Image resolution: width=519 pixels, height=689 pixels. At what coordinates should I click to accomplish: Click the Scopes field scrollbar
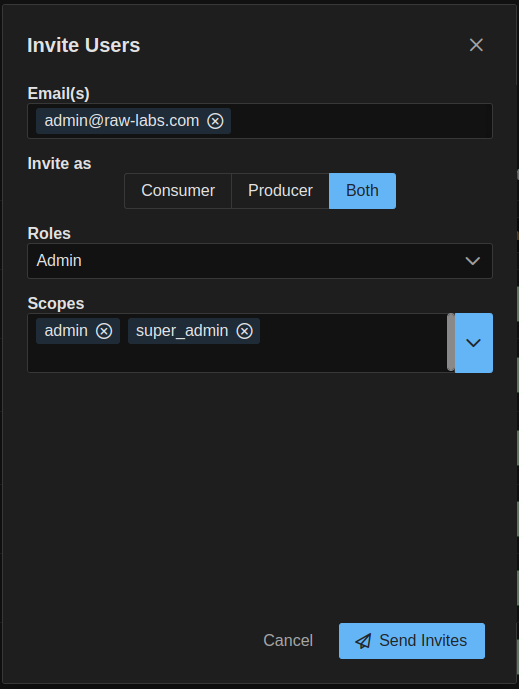(x=450, y=342)
